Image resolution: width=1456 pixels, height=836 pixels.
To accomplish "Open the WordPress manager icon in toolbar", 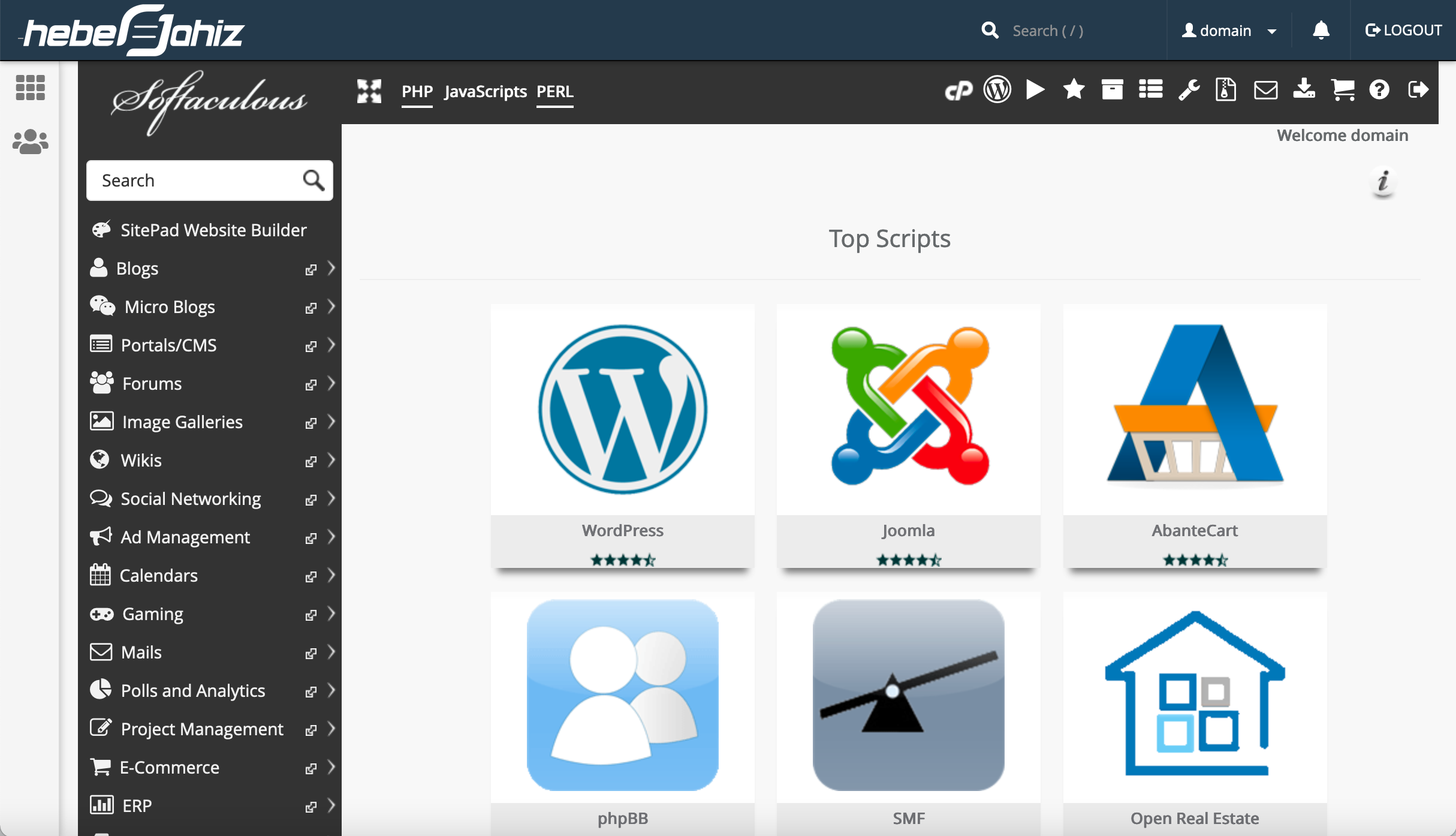I will coord(997,90).
